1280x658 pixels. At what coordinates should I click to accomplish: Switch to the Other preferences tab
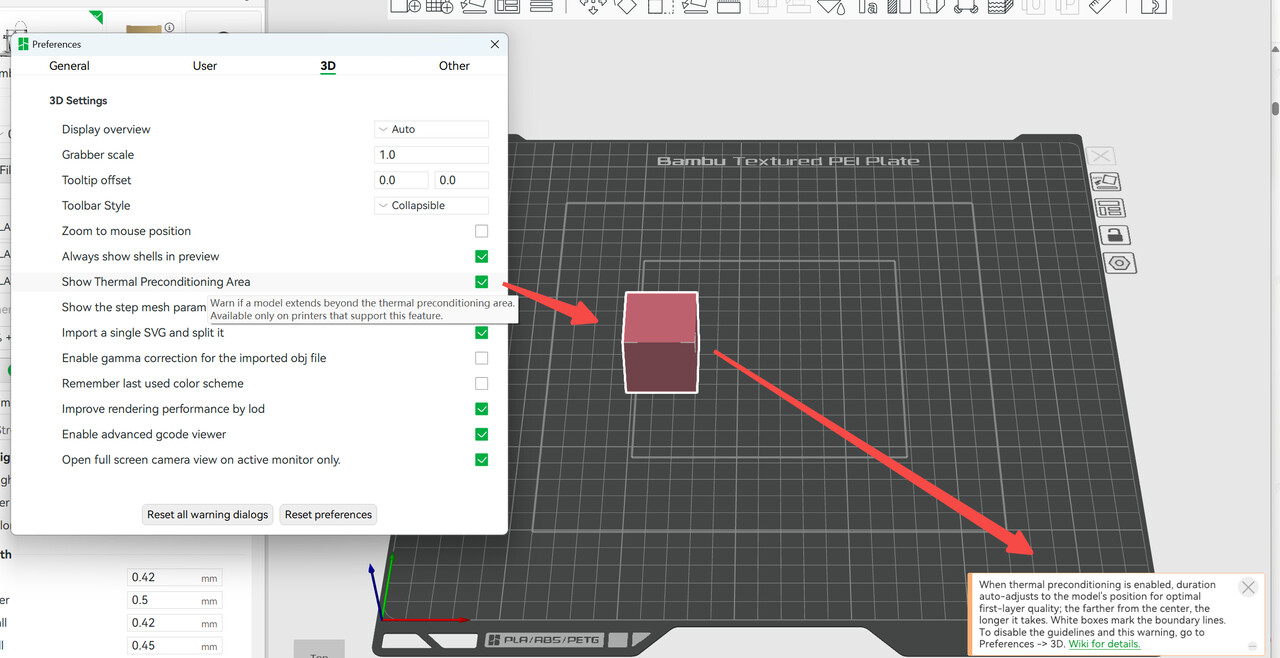click(x=454, y=66)
